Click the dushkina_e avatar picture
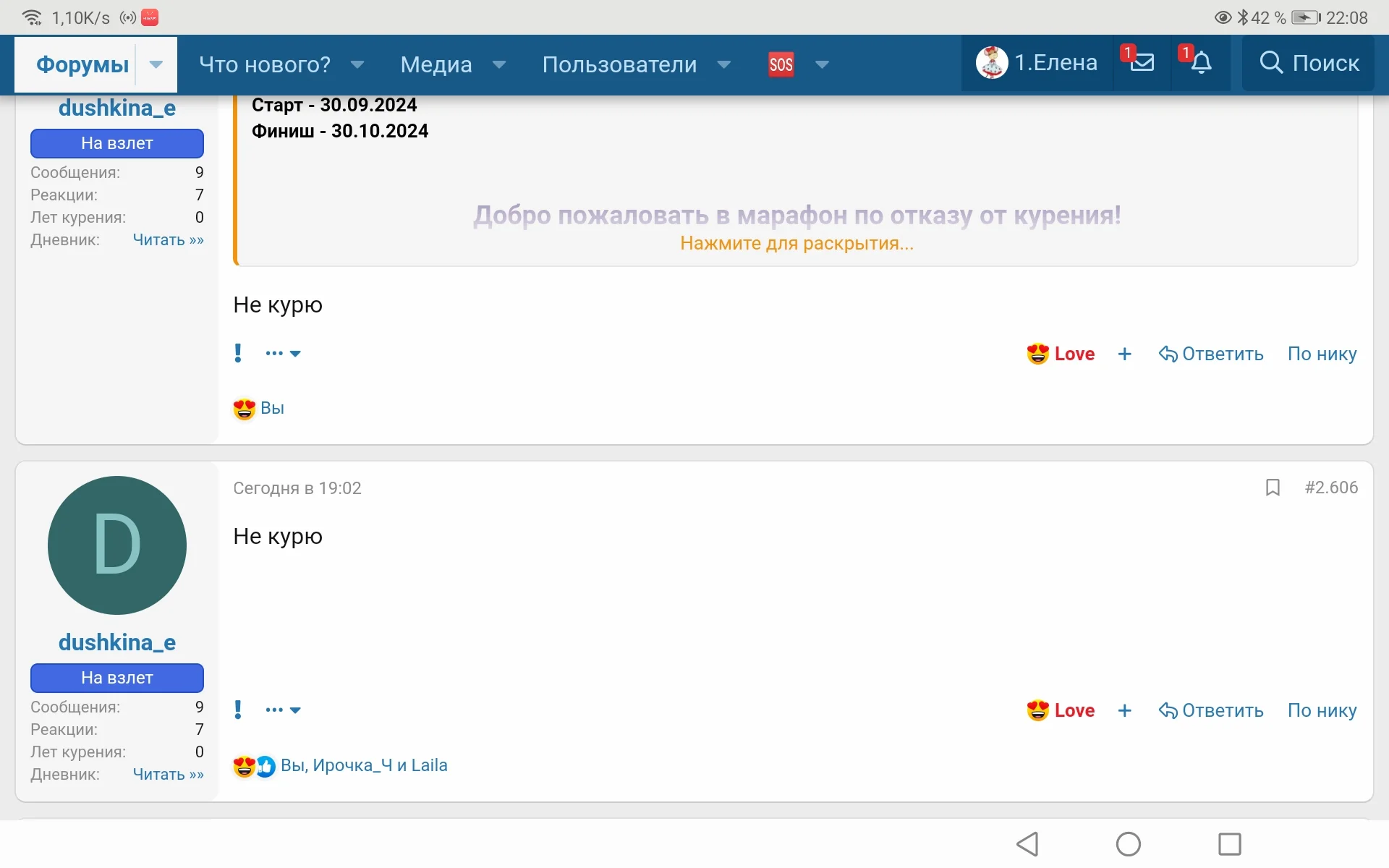 click(116, 545)
